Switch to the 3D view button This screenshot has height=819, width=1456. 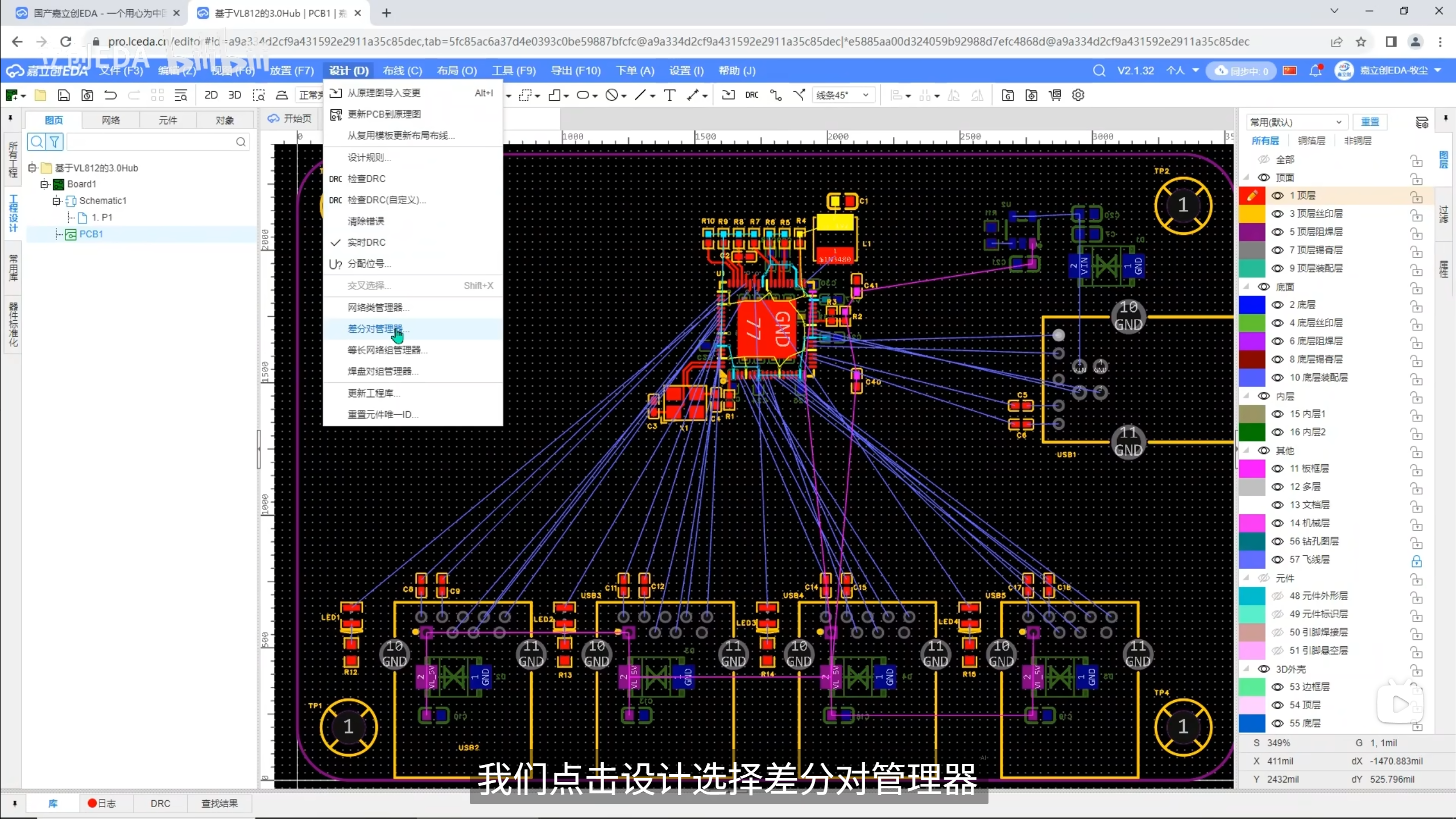click(x=234, y=95)
